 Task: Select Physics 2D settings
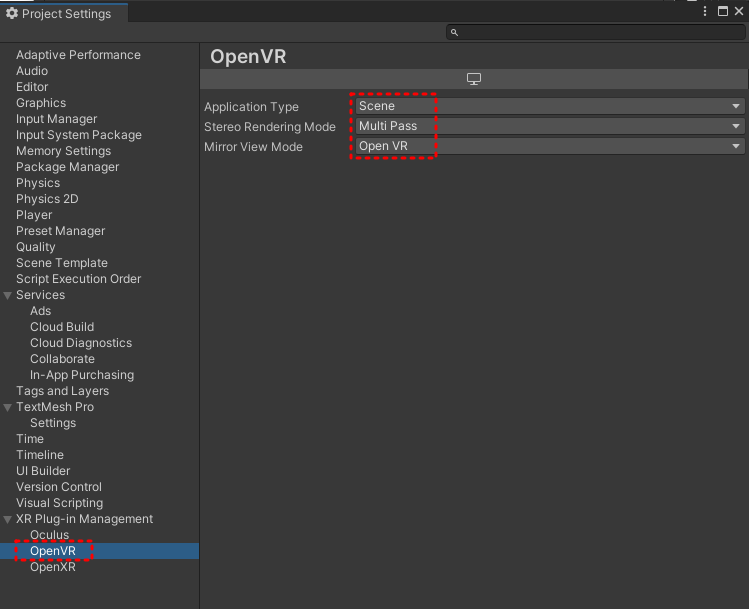(x=47, y=199)
